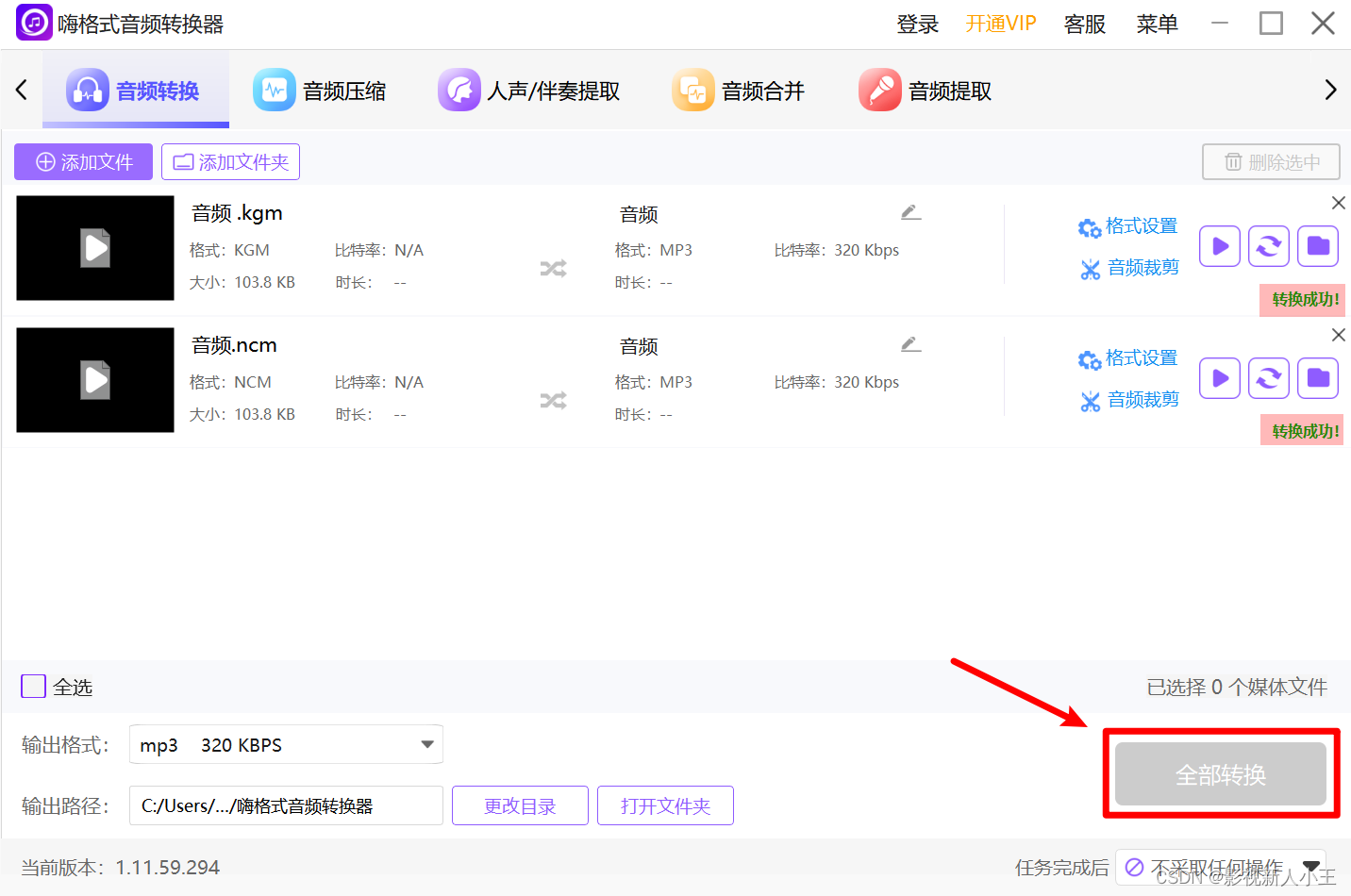
Task: Play the converted 音频.ncm file
Action: [1220, 378]
